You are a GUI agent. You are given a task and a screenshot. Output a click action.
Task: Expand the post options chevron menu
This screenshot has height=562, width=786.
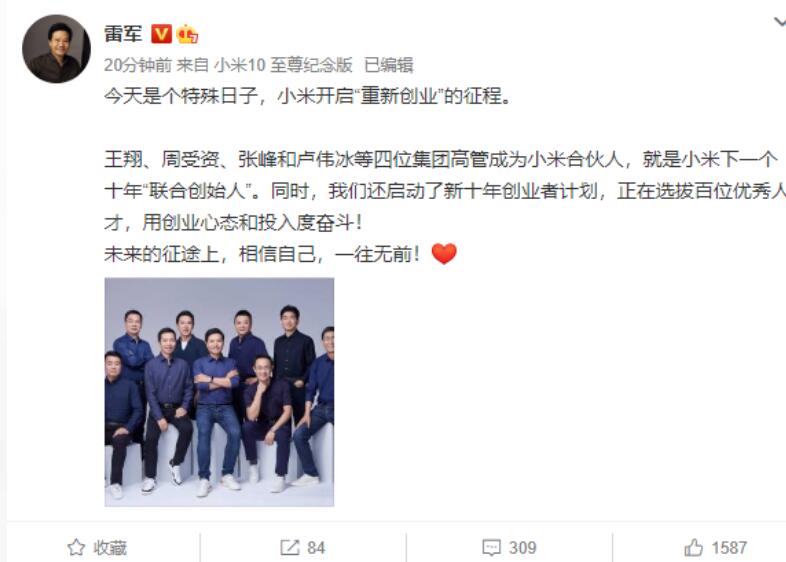(779, 22)
